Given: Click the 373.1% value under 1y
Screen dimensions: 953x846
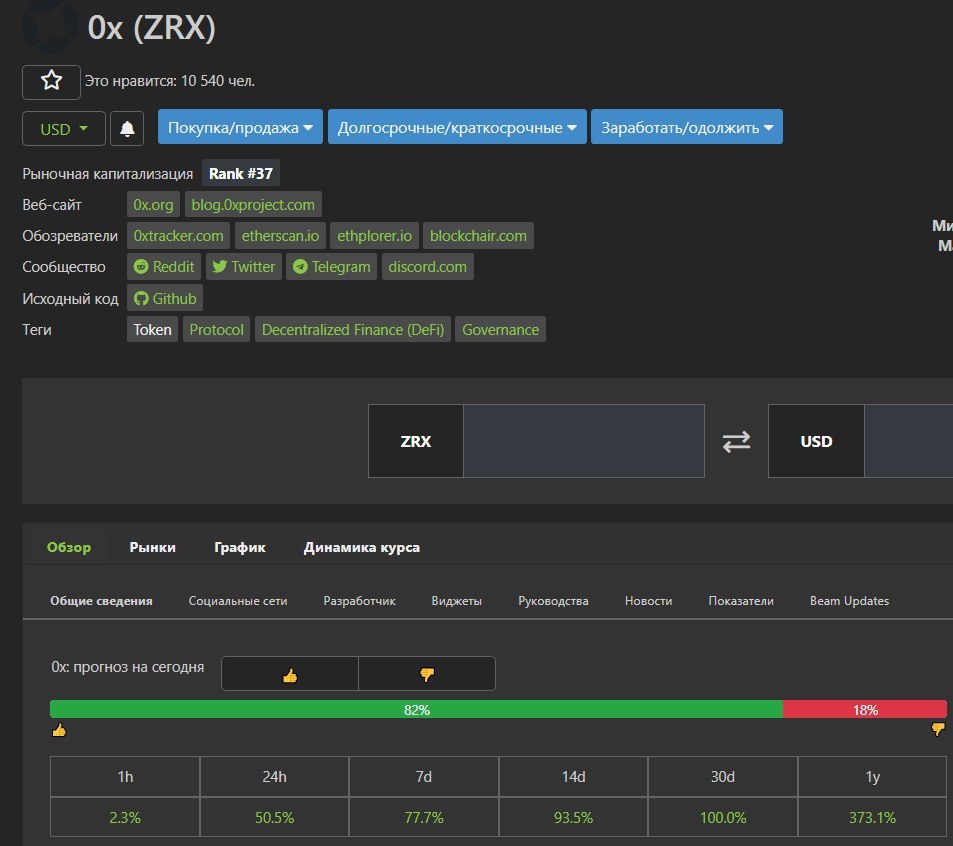Looking at the screenshot, I should point(872,817).
